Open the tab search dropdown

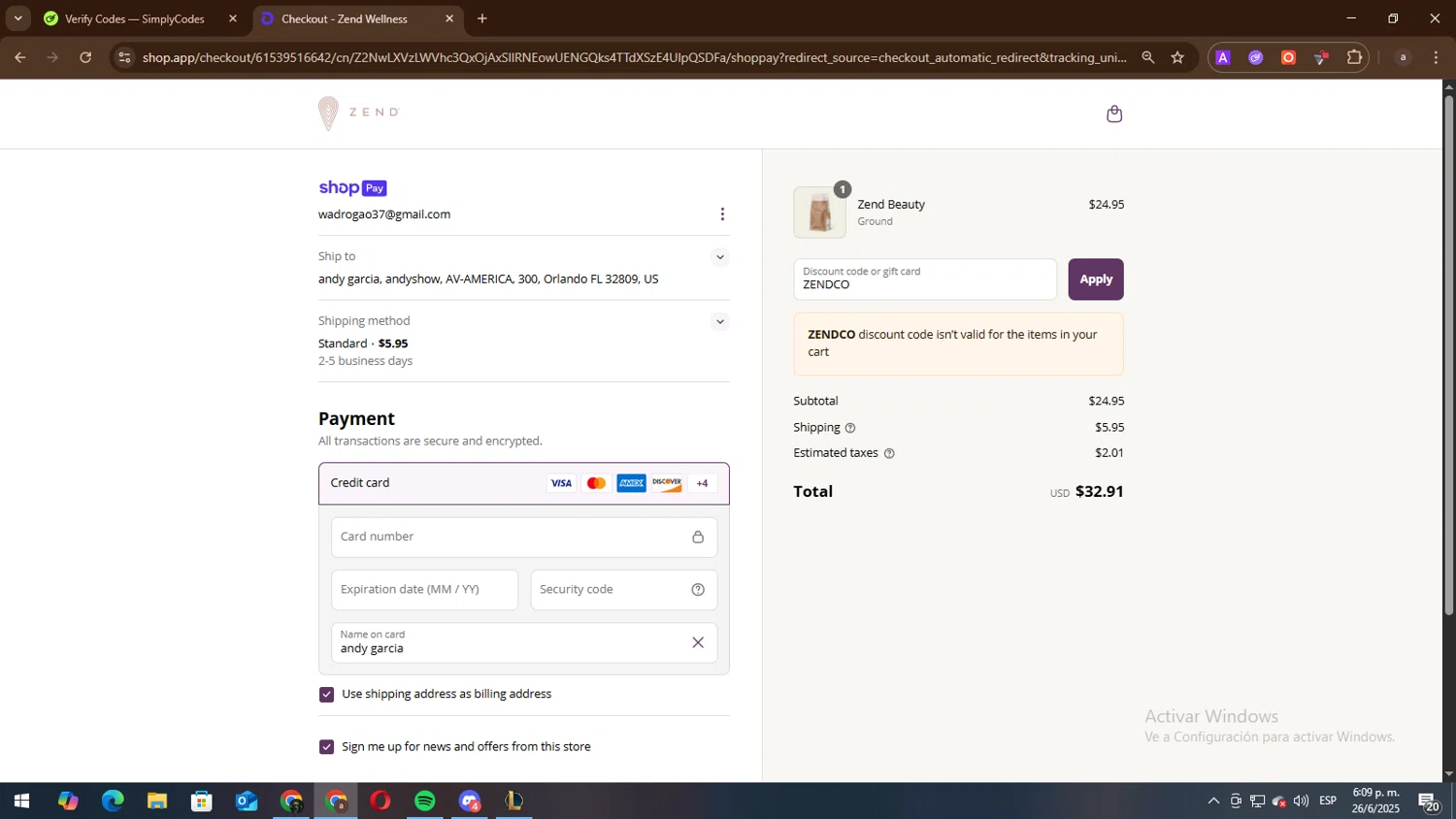point(17,18)
